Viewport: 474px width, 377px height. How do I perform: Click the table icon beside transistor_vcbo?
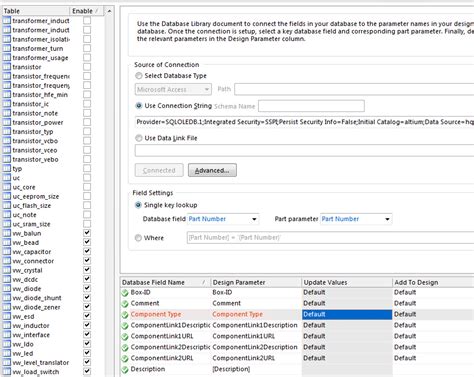tap(7, 141)
